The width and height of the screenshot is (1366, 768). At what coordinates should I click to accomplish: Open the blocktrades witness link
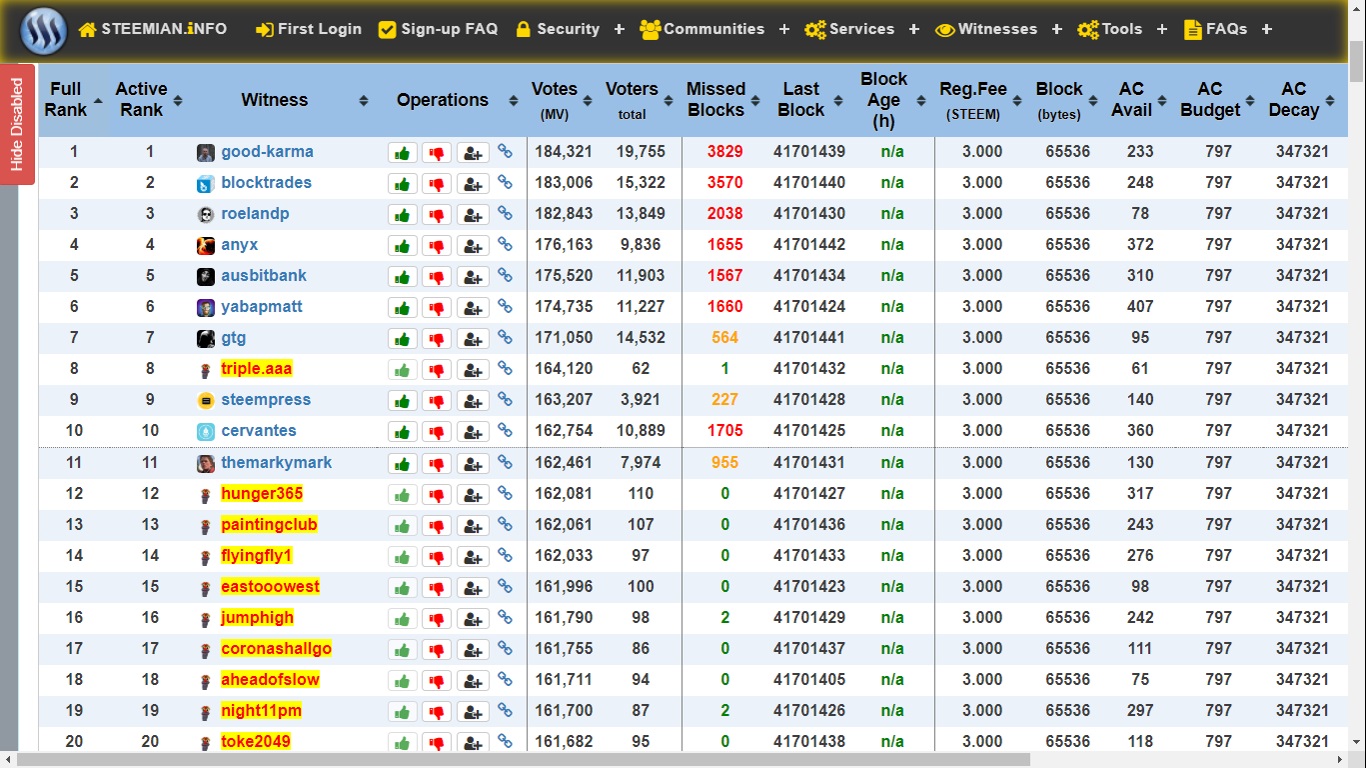pos(266,183)
